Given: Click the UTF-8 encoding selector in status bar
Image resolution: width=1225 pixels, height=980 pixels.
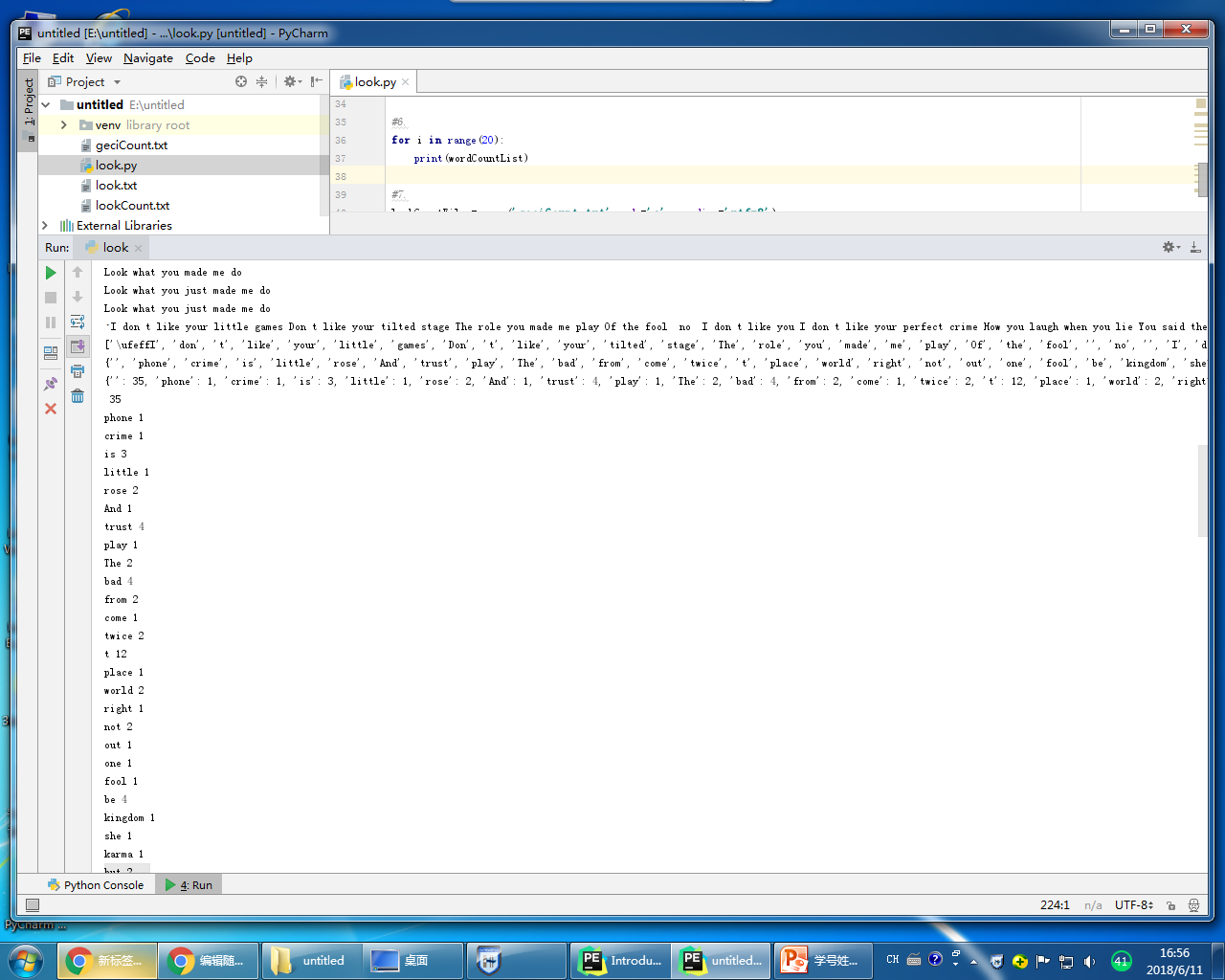Looking at the screenshot, I should 1134,904.
